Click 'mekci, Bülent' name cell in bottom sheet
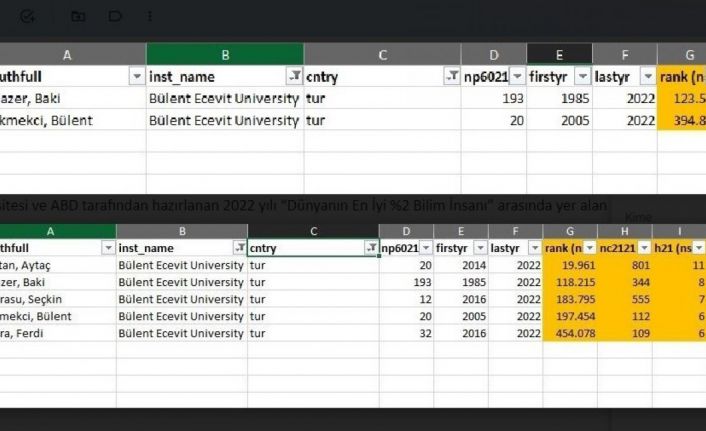The image size is (706, 431). tap(58, 316)
